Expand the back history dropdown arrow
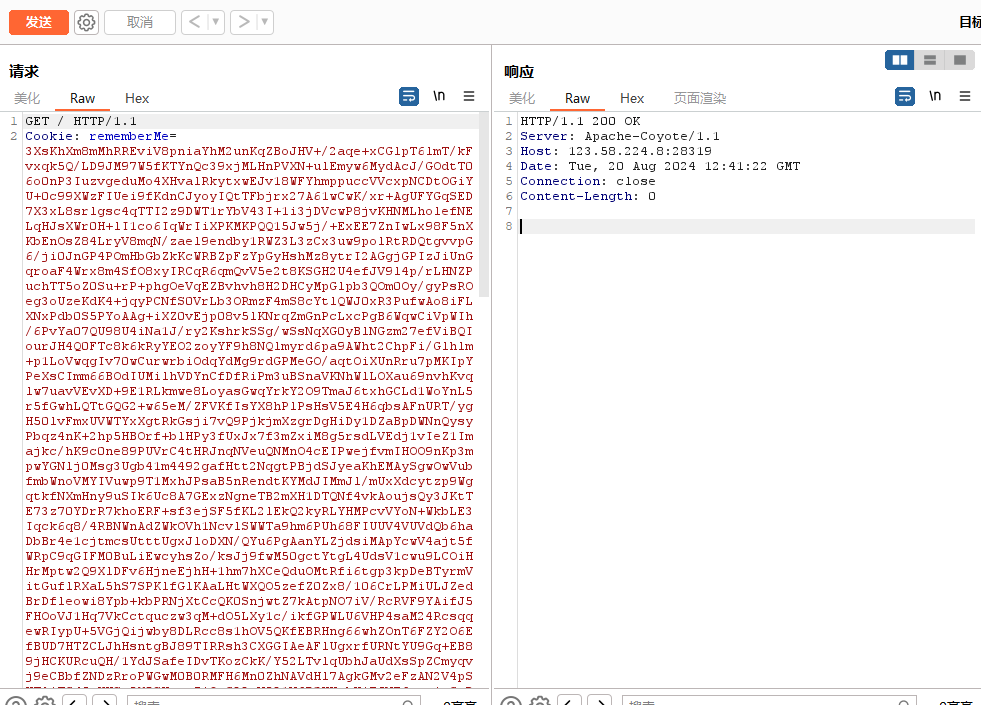The height and width of the screenshot is (705, 981). point(215,22)
